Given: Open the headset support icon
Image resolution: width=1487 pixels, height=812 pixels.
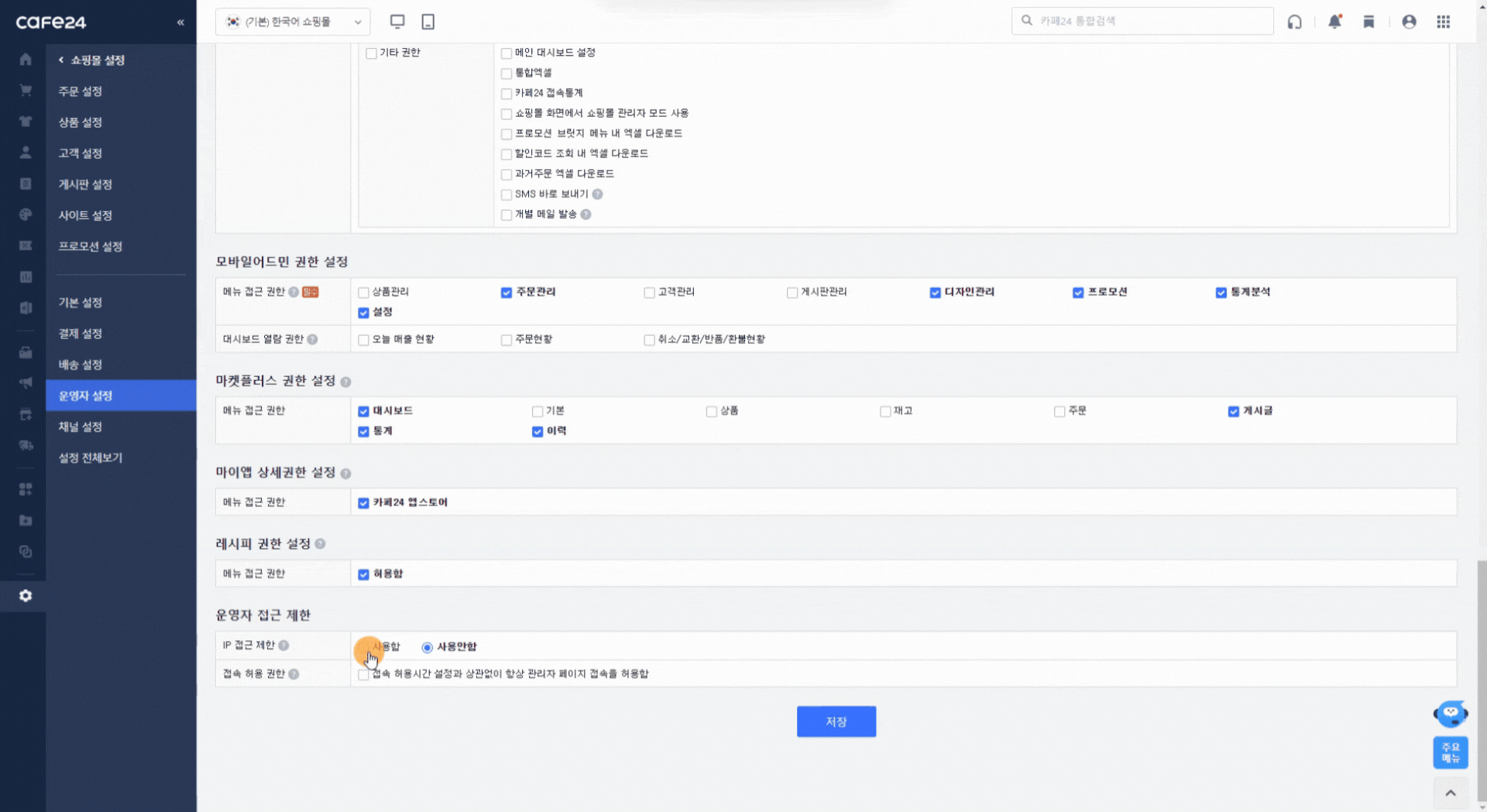Looking at the screenshot, I should pos(1295,22).
